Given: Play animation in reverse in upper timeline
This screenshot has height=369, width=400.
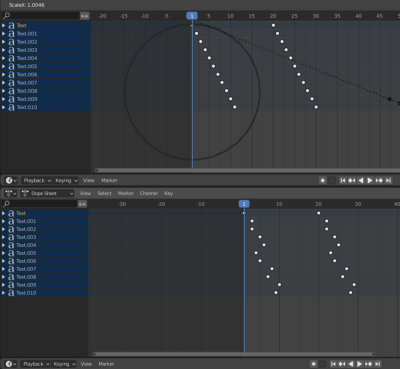Looking at the screenshot, I should 361,180.
